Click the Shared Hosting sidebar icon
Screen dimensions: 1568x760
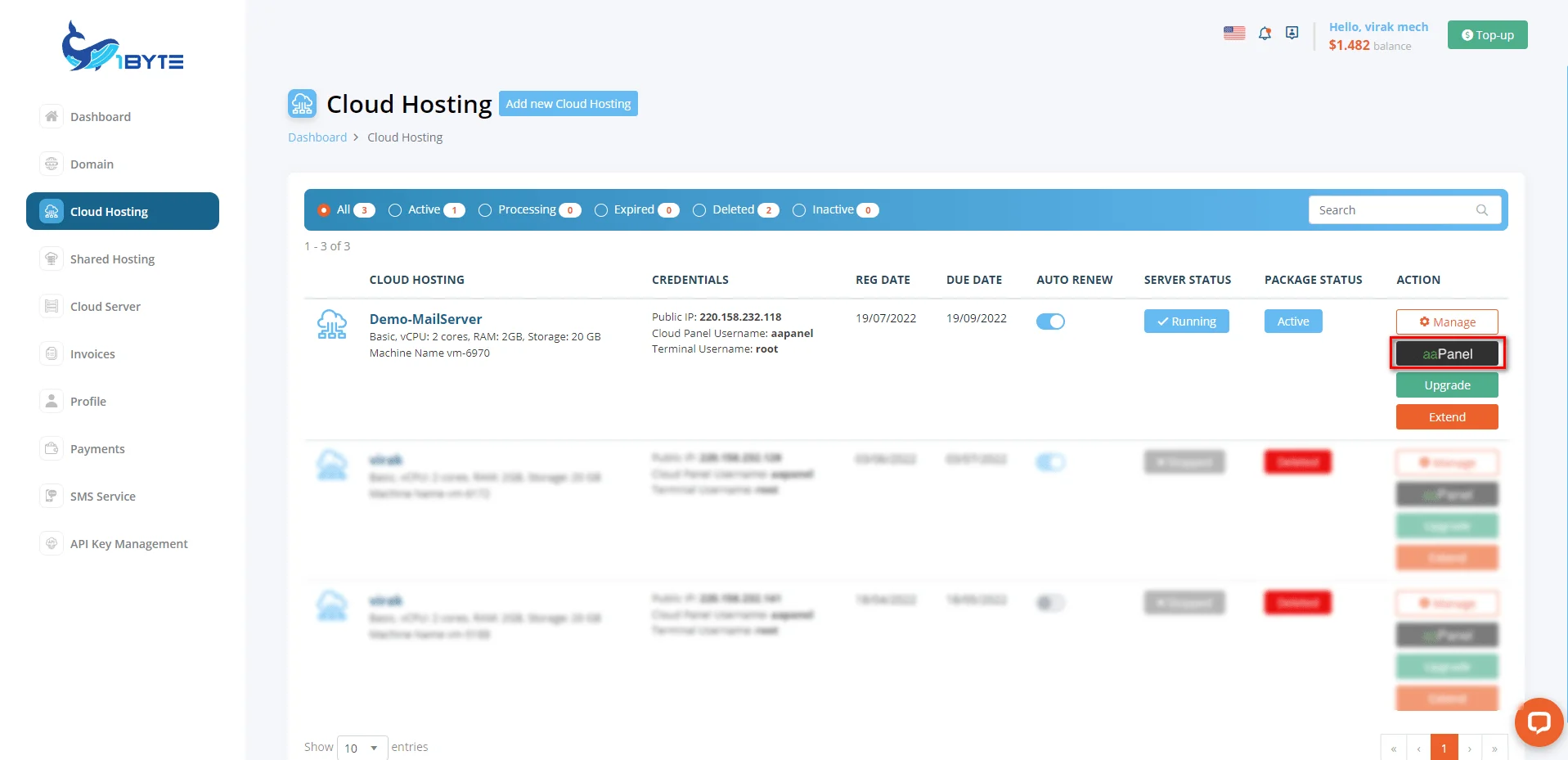tap(52, 259)
